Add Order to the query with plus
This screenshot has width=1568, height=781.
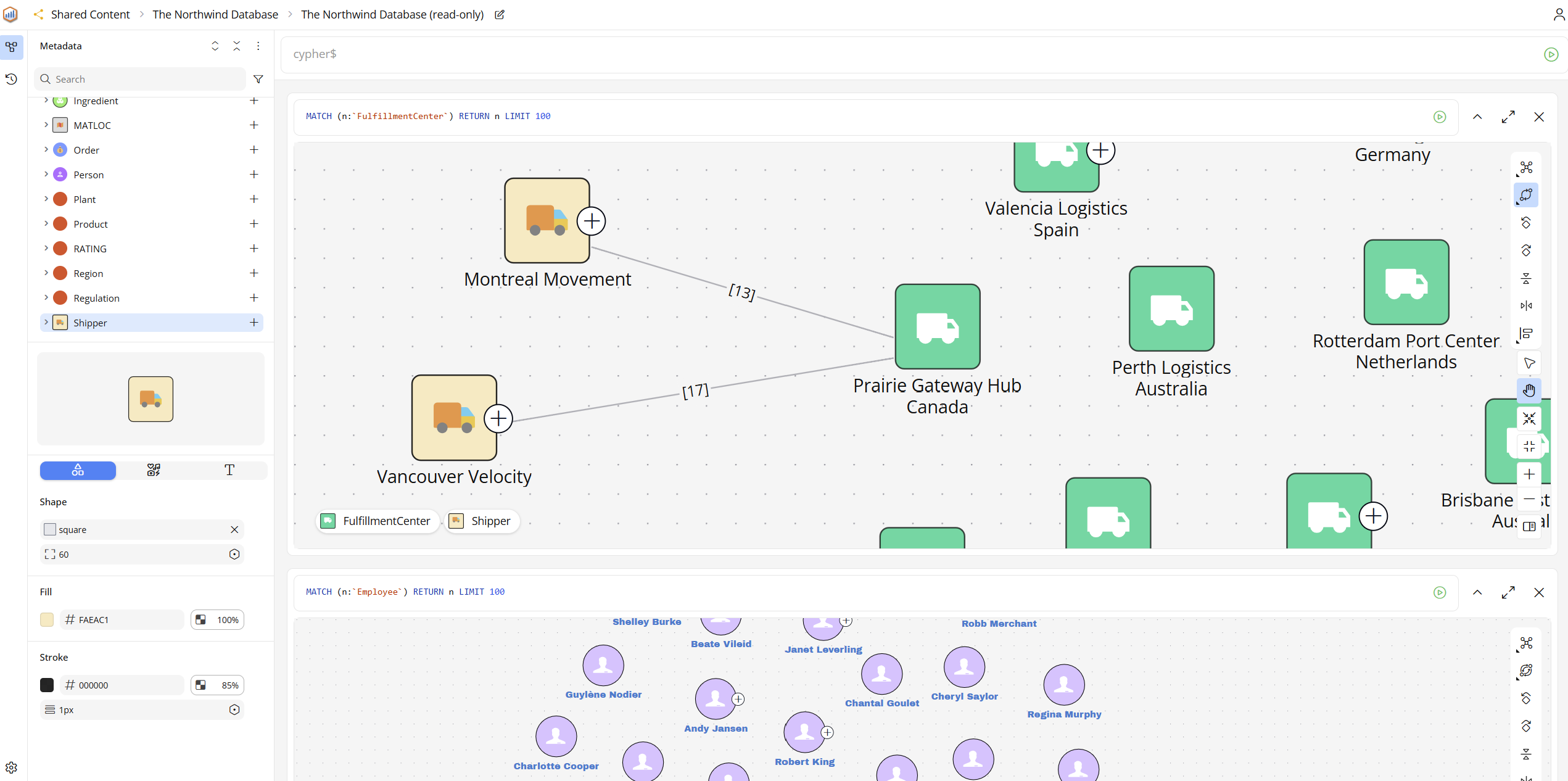254,150
